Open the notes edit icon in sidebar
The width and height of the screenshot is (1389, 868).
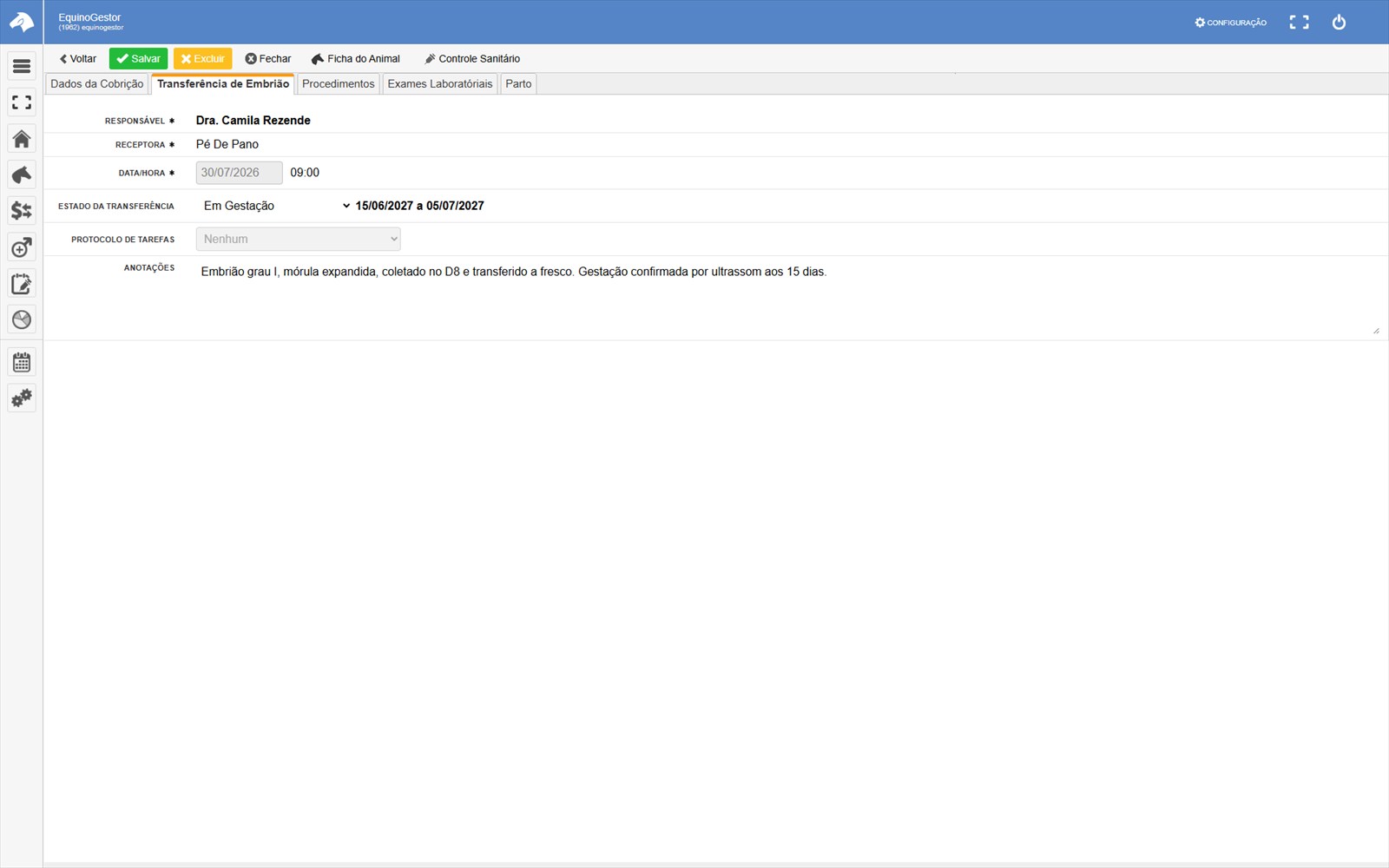click(x=22, y=284)
